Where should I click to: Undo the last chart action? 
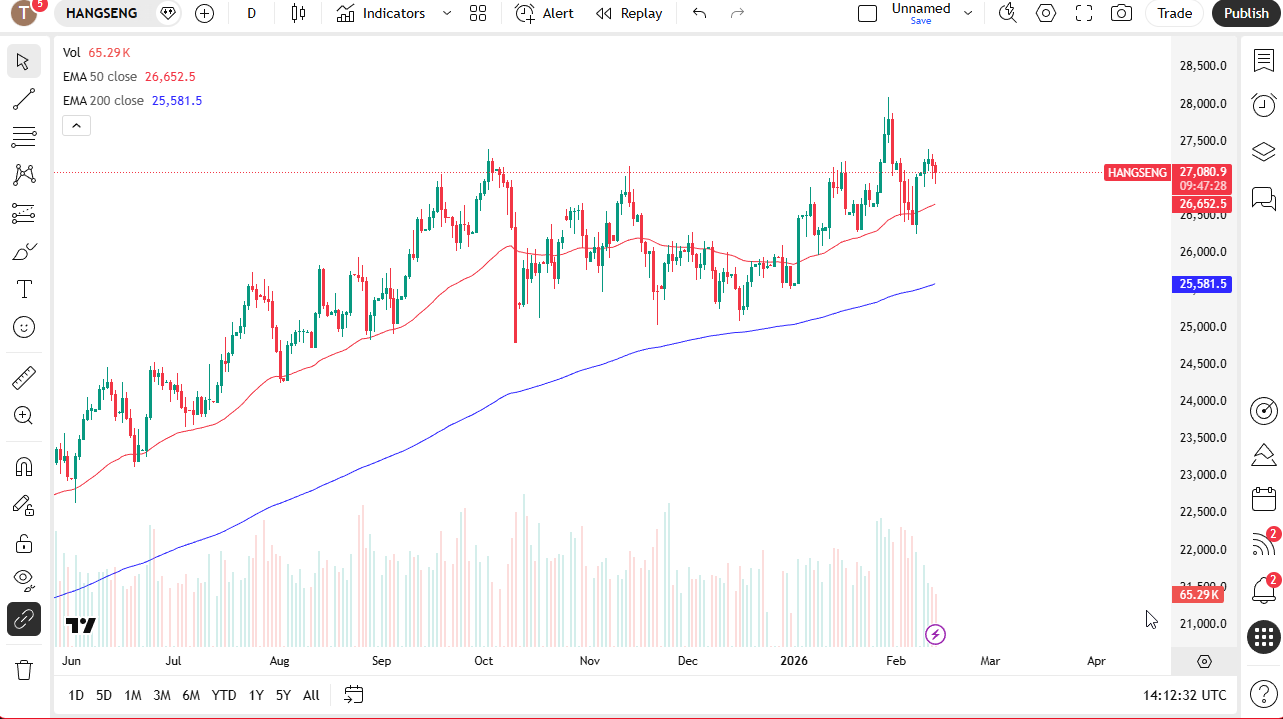click(699, 13)
